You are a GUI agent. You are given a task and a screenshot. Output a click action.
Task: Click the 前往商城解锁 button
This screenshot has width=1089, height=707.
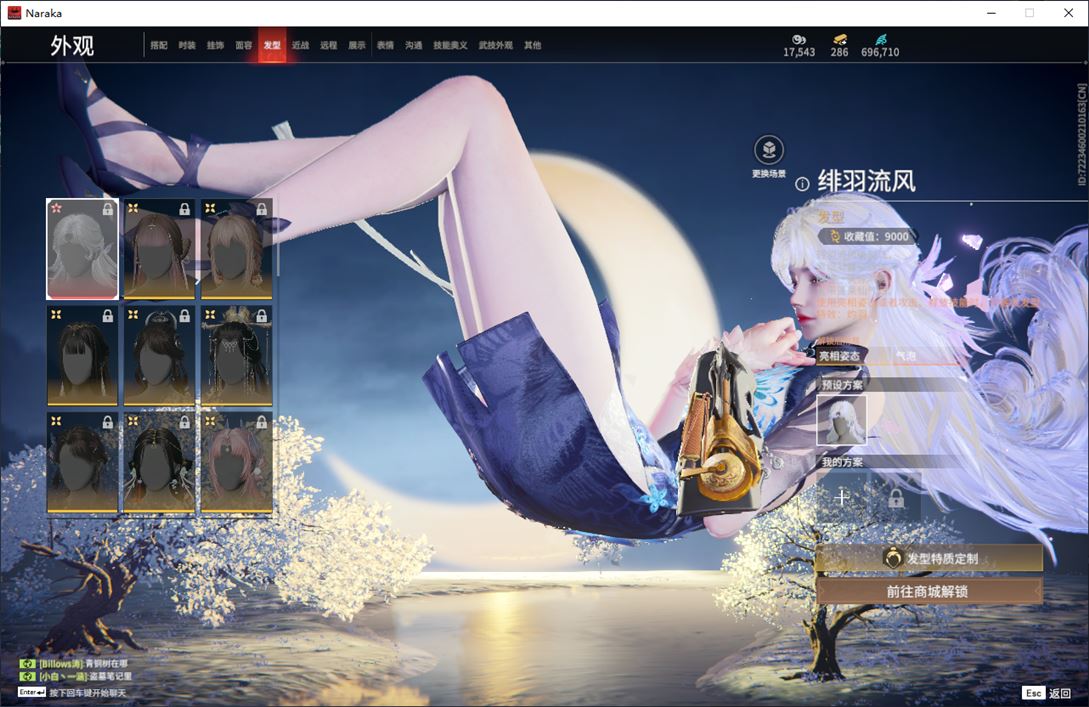pyautogui.click(x=929, y=592)
